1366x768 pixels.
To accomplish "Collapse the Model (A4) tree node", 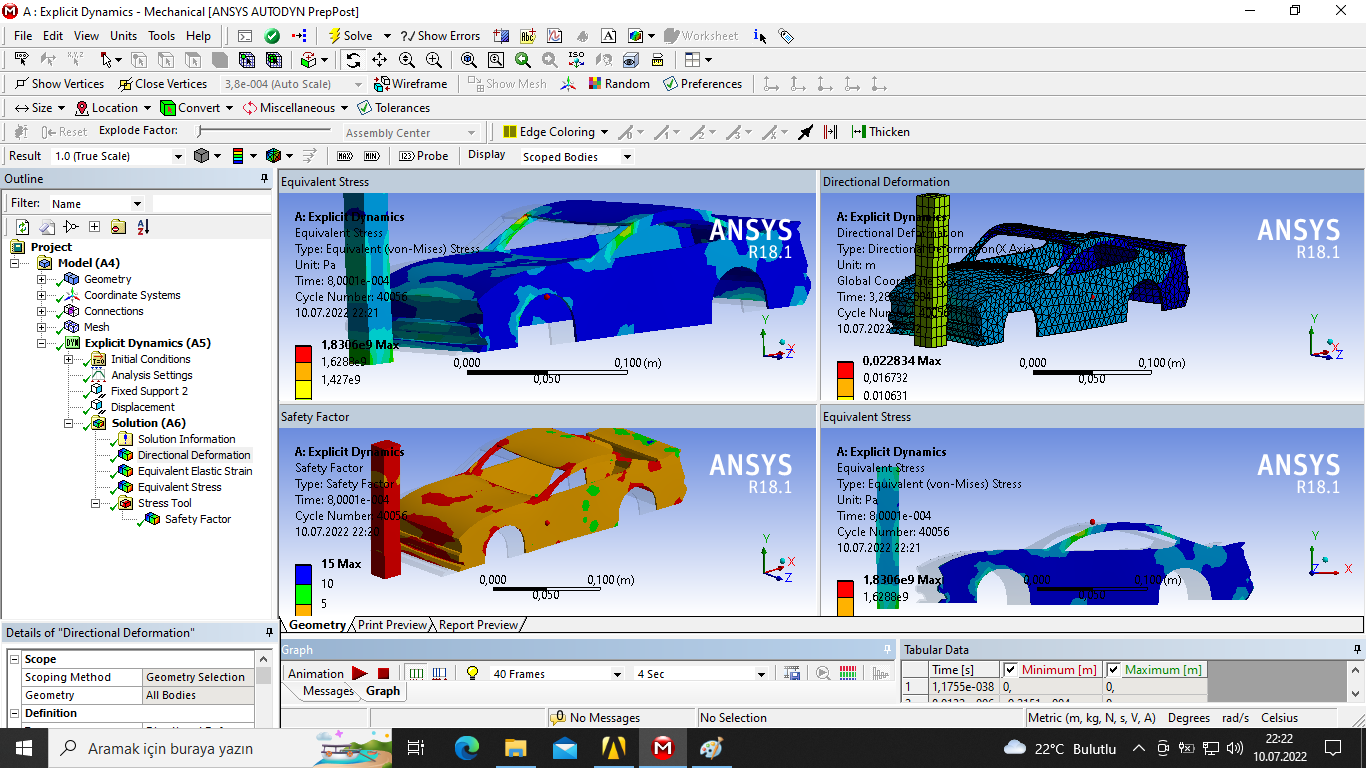I will pos(15,263).
